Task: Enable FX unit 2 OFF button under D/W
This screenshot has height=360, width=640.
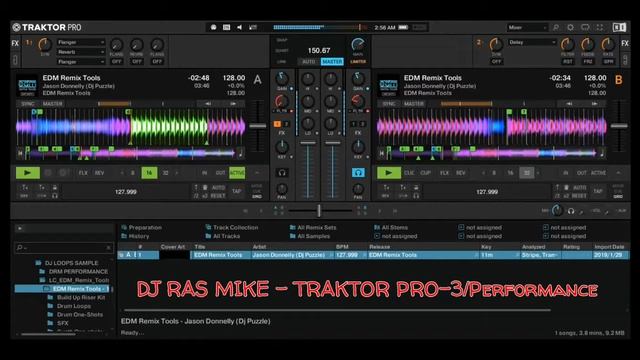Action: [x=496, y=62]
